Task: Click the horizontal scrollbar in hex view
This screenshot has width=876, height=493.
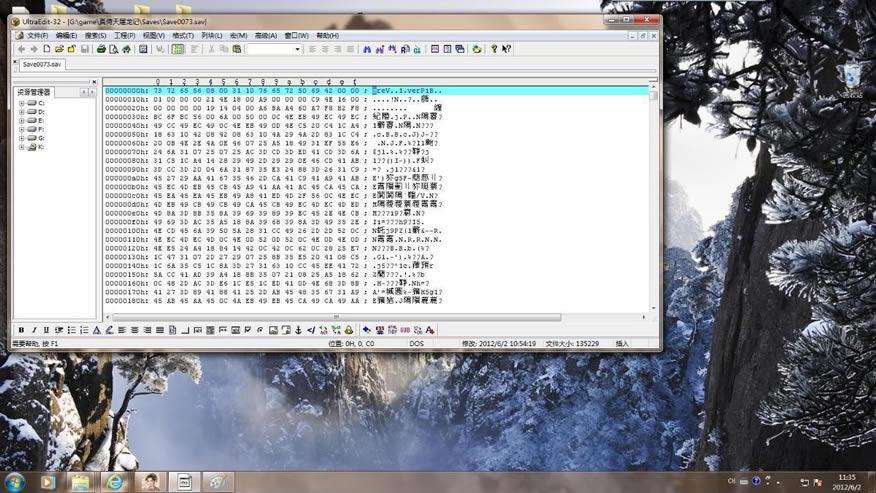Action: (x=336, y=317)
